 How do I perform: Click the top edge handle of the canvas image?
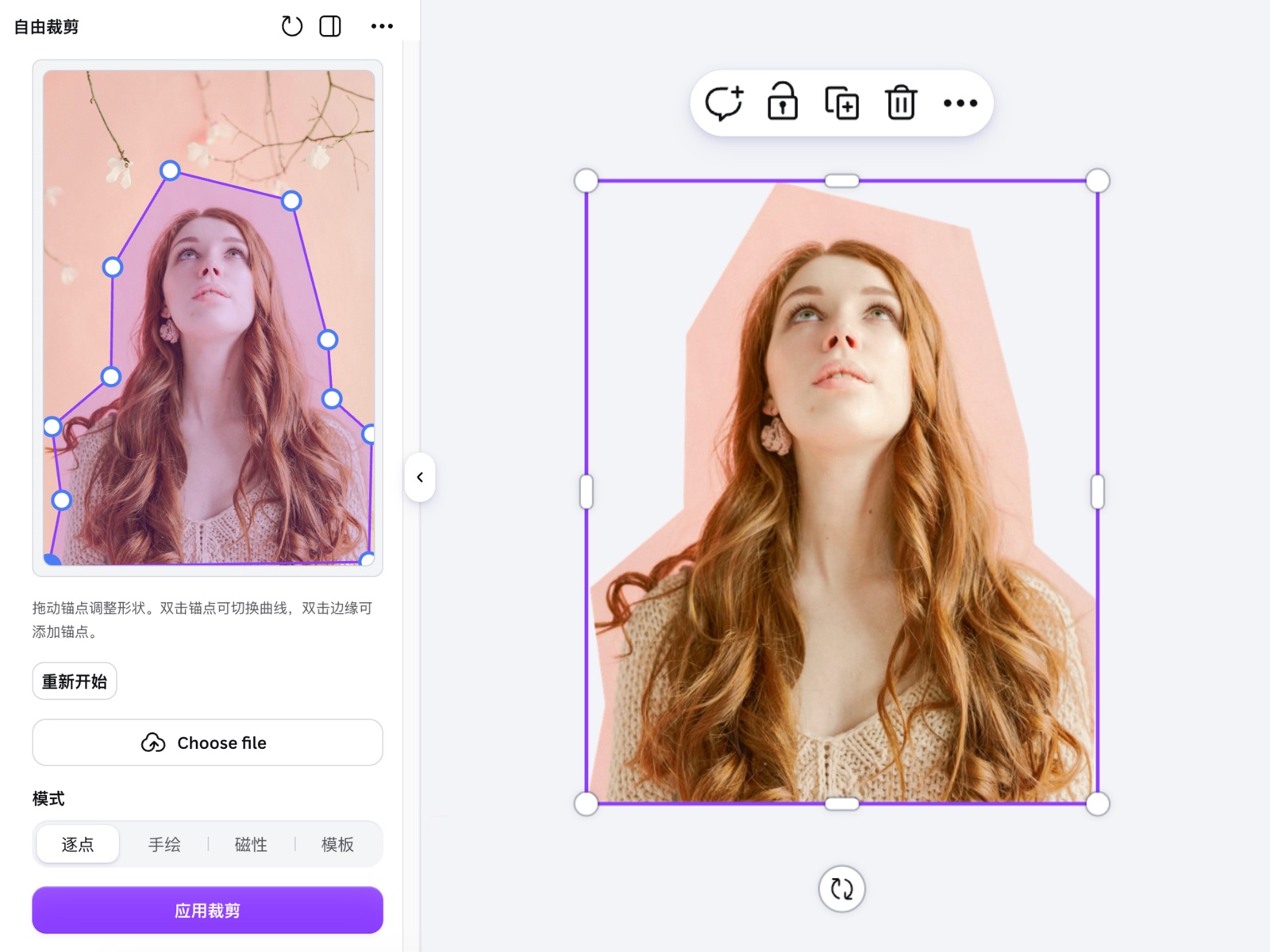pos(841,181)
